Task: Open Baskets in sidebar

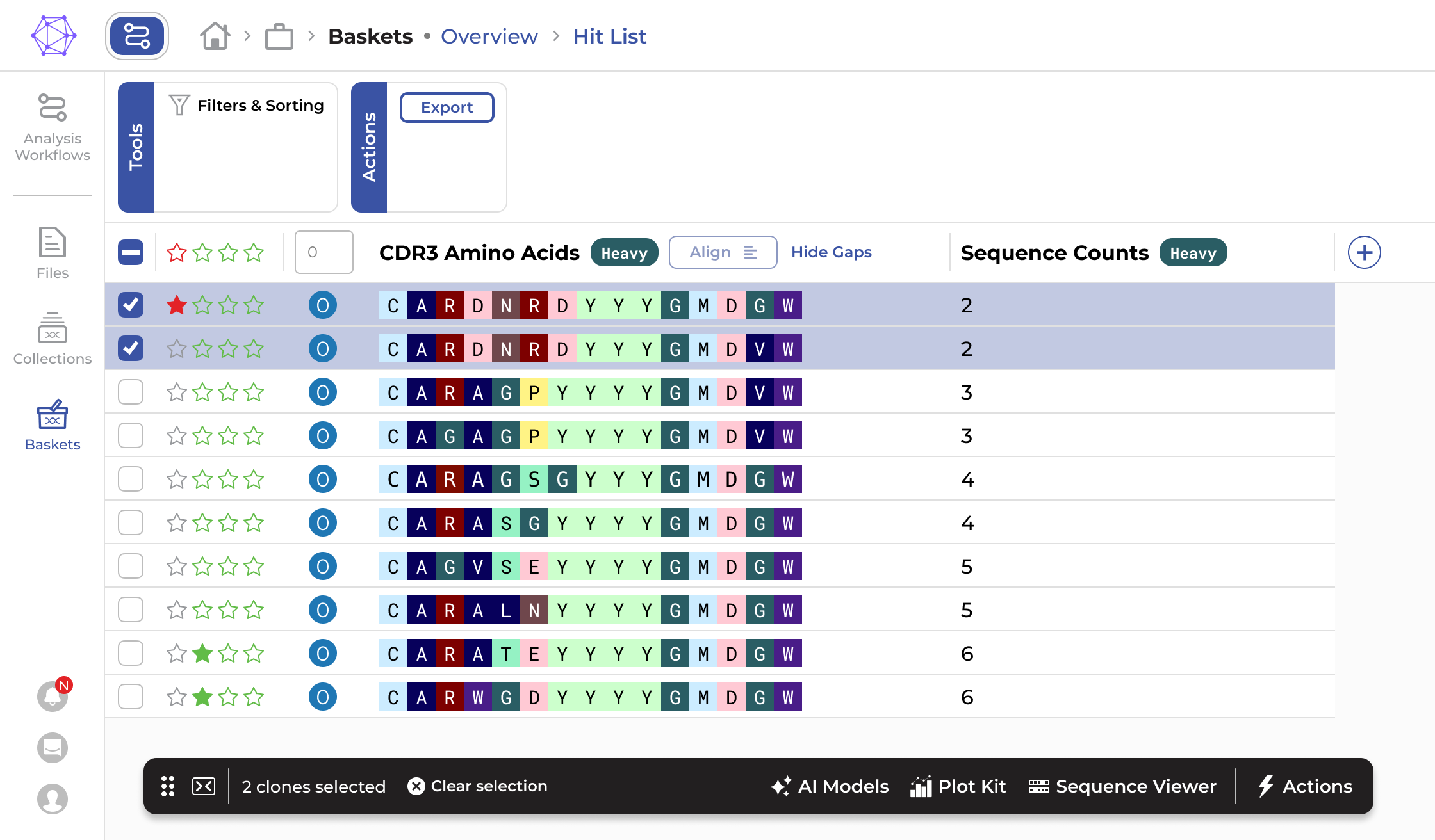Action: coord(53,425)
